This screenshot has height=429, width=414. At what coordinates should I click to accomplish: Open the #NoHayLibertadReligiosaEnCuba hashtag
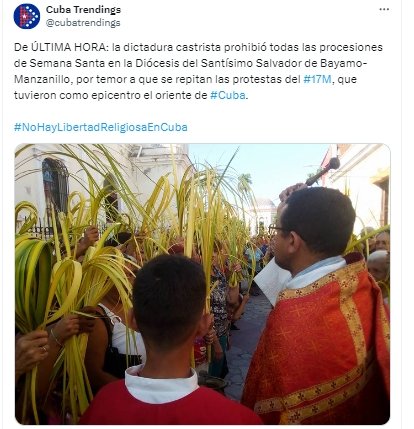(101, 127)
